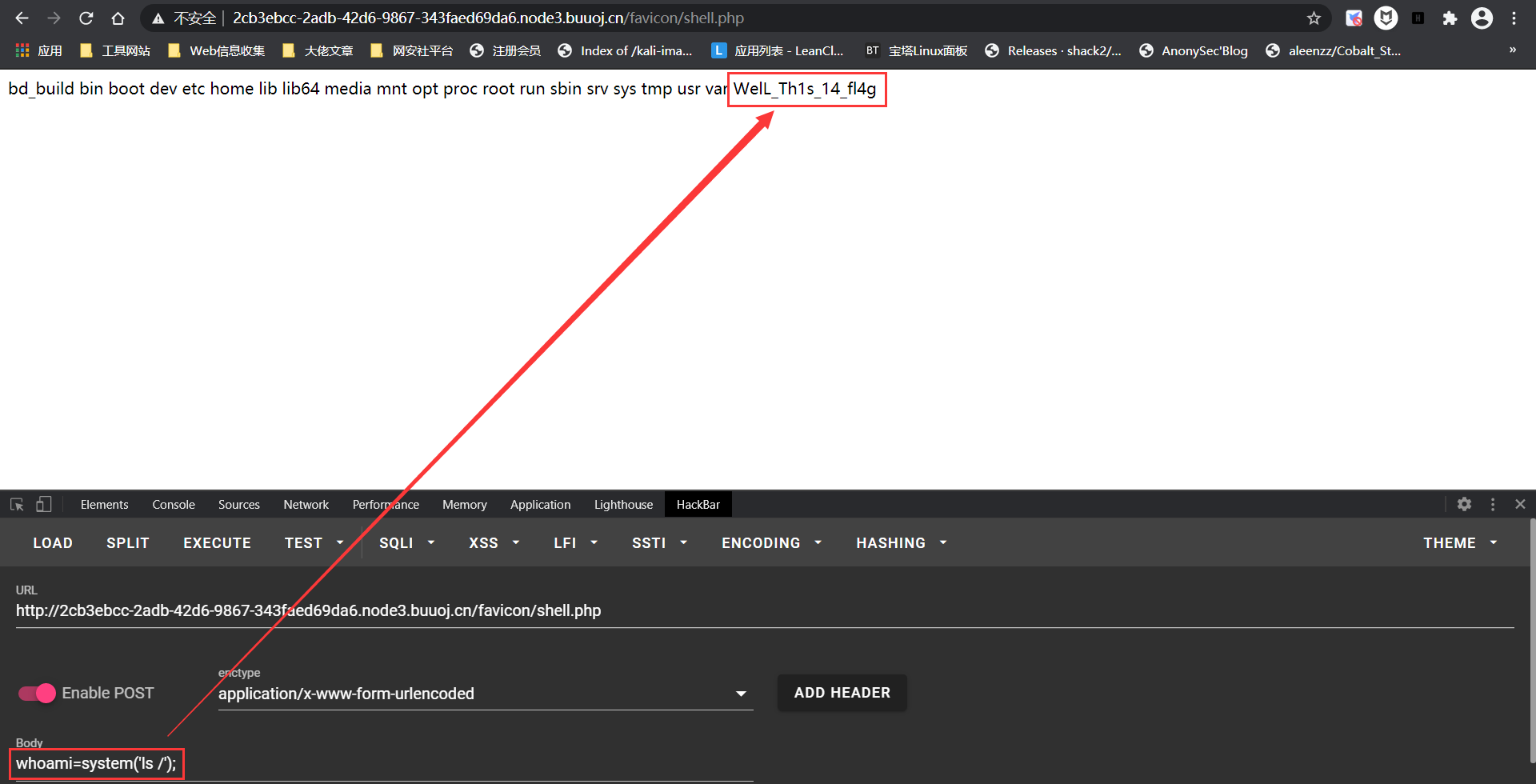Open the 注册会员 bookmark
Viewport: 1536px width, 784px height.
(506, 50)
